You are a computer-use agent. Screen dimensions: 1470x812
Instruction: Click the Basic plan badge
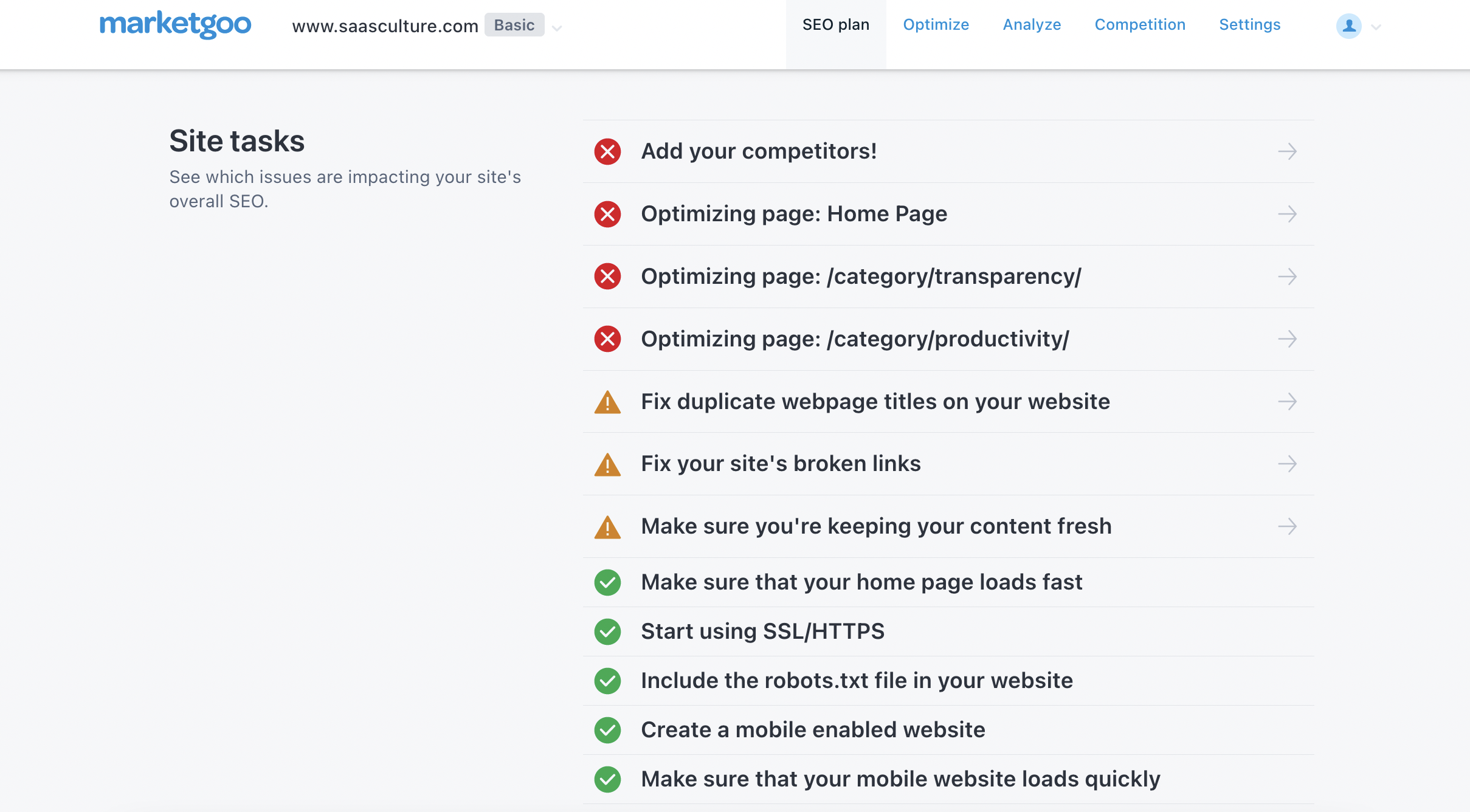click(x=514, y=25)
